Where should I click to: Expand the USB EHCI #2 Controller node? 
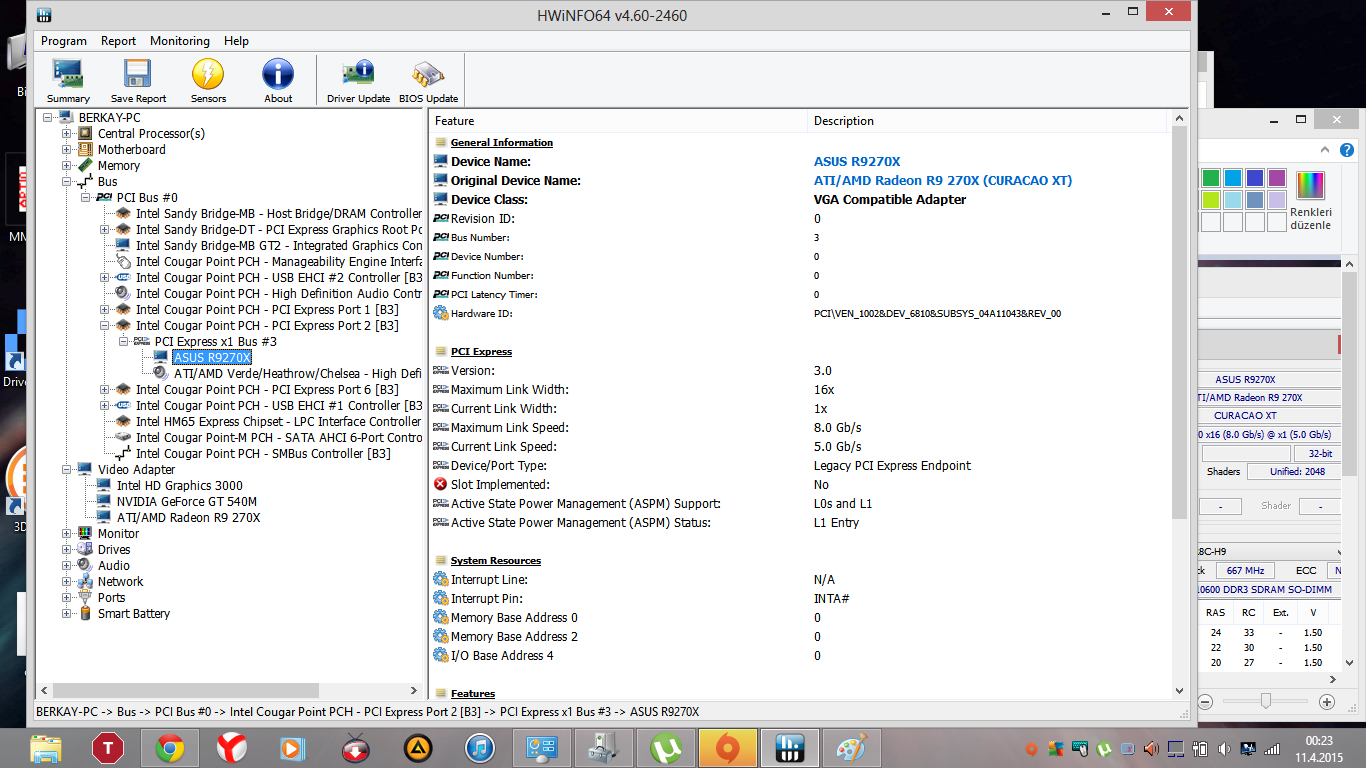[x=105, y=278]
